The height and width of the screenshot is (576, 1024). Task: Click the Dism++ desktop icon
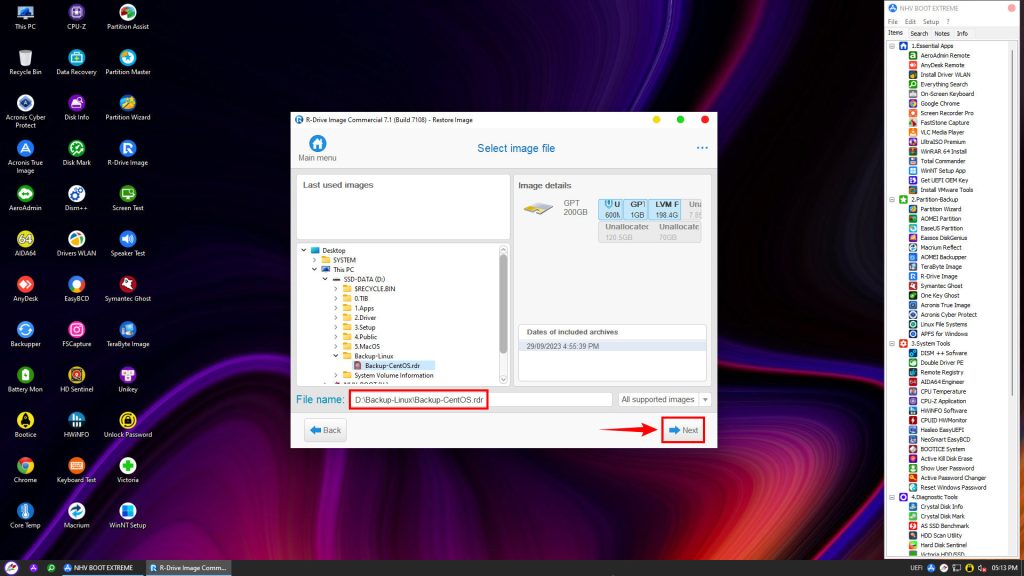pyautogui.click(x=76, y=199)
